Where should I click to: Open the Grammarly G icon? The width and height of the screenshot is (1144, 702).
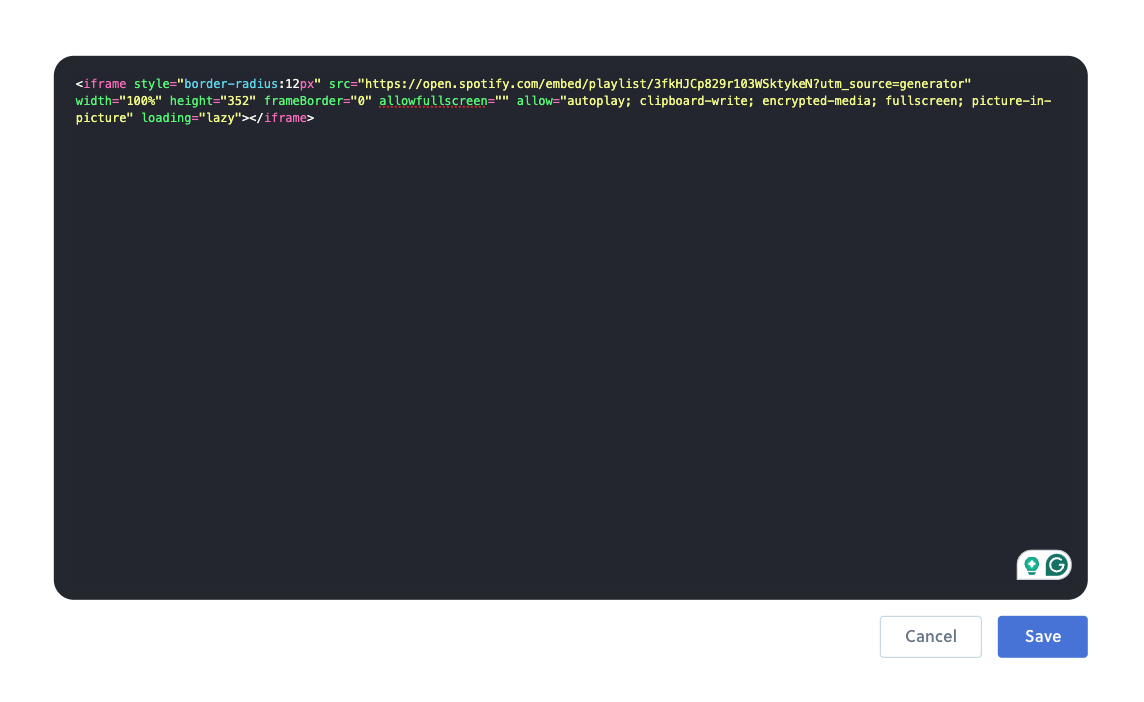pos(1056,565)
